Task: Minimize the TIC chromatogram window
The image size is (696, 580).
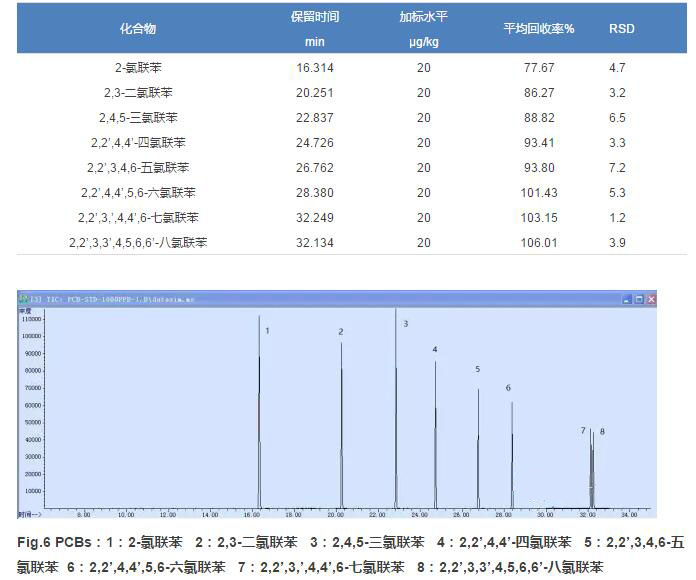Action: [627, 298]
